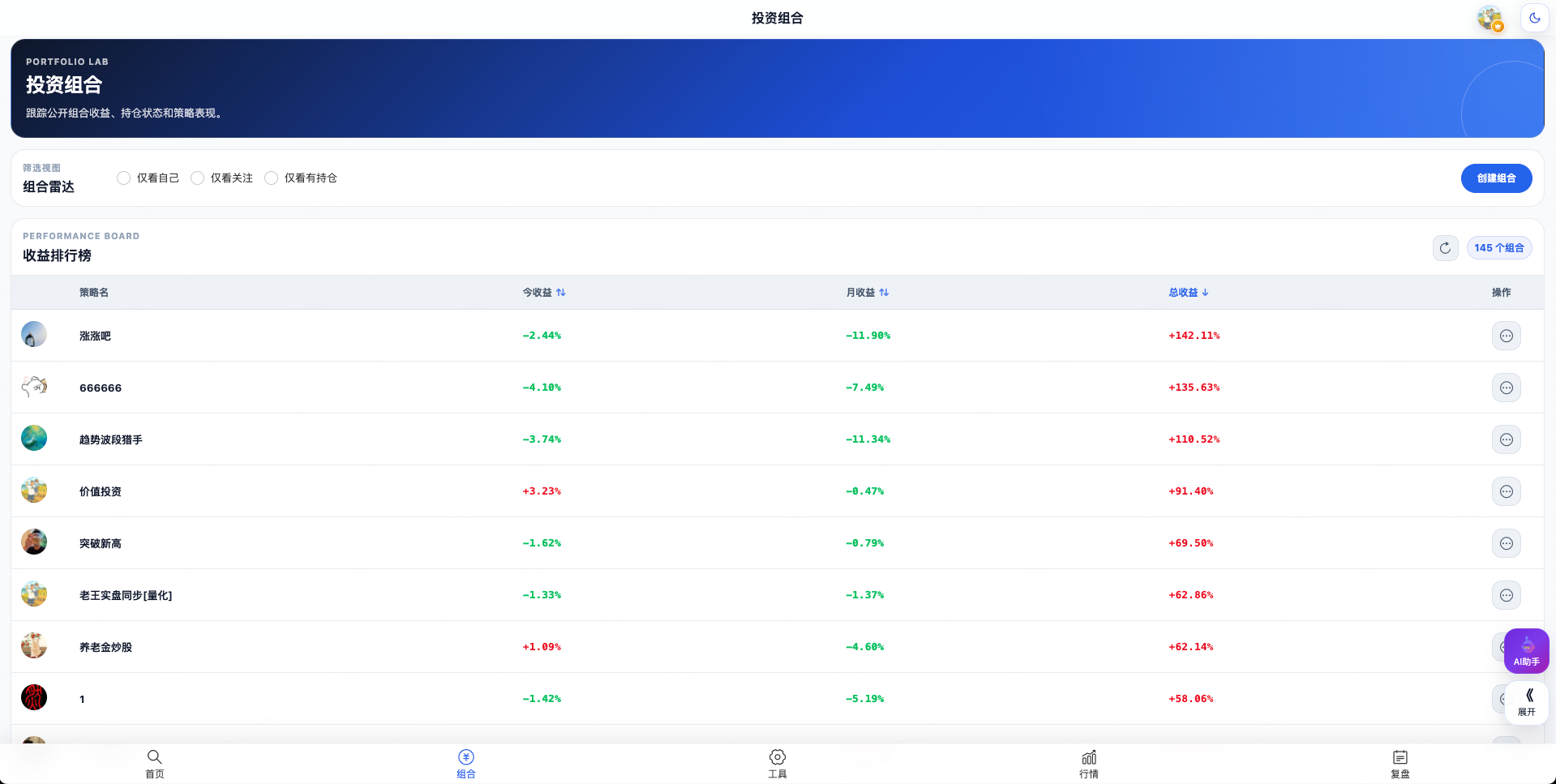Expand the 展开 side panel
1556x784 pixels.
(x=1526, y=701)
